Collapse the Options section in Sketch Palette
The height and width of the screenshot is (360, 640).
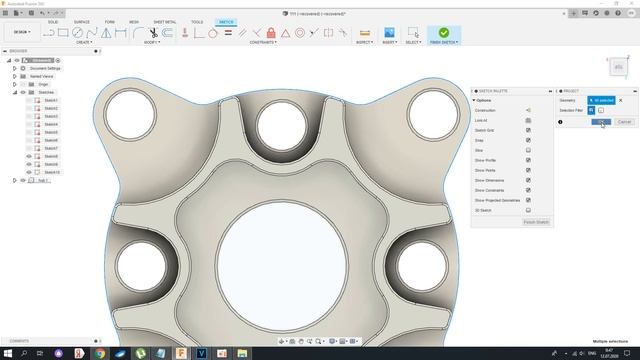474,100
